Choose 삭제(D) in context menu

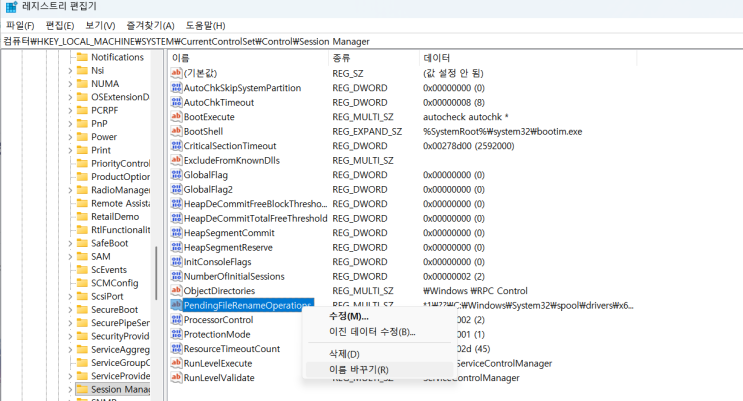380,354
